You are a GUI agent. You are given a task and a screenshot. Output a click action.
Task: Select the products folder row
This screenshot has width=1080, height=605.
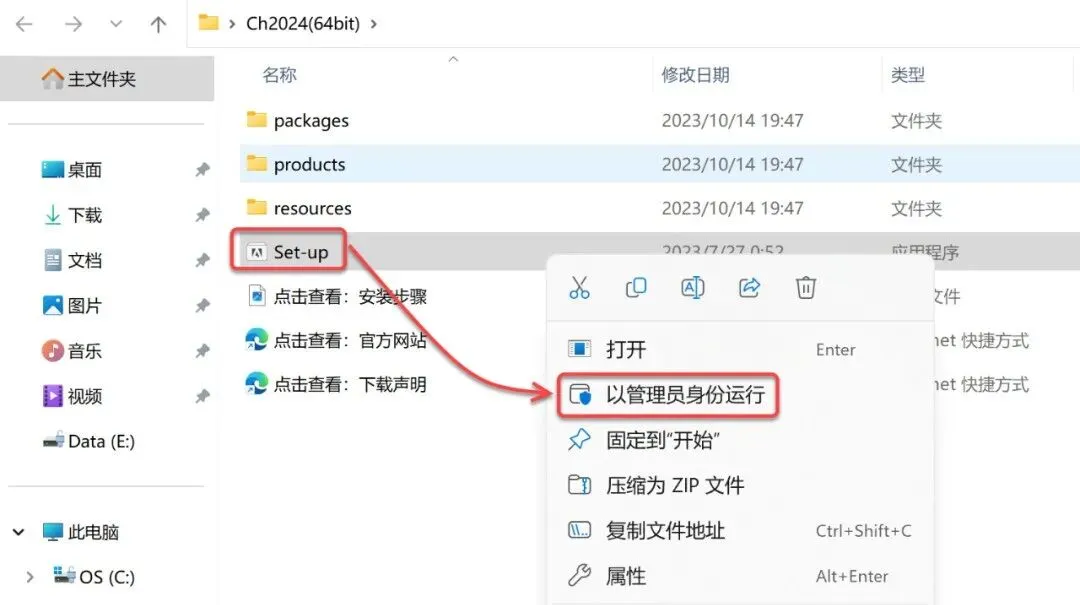pos(660,164)
